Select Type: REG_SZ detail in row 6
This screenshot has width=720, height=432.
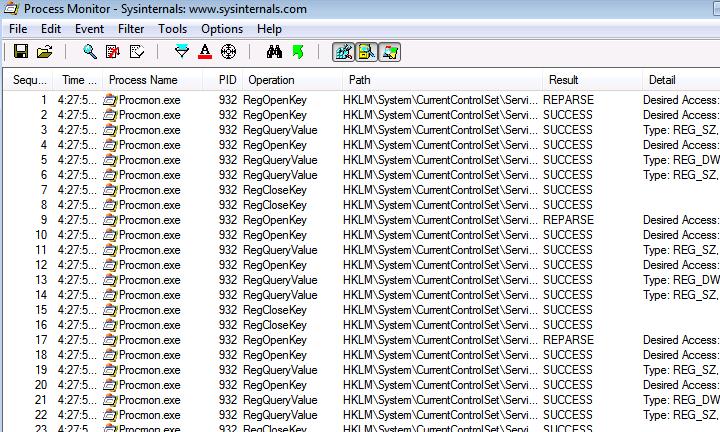[x=681, y=175]
